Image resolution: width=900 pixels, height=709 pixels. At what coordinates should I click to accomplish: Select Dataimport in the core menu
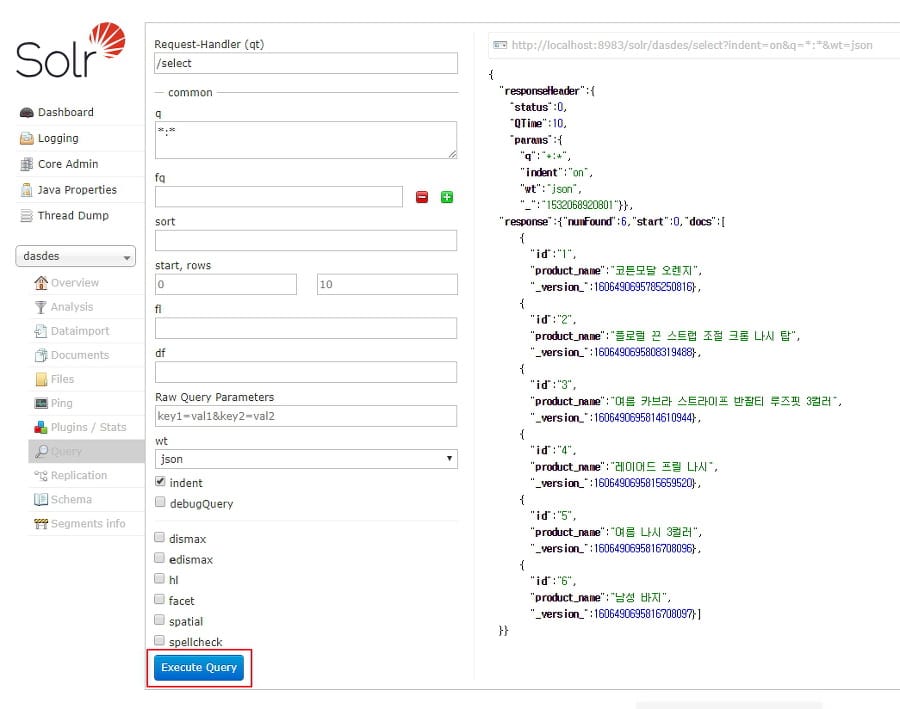(79, 331)
